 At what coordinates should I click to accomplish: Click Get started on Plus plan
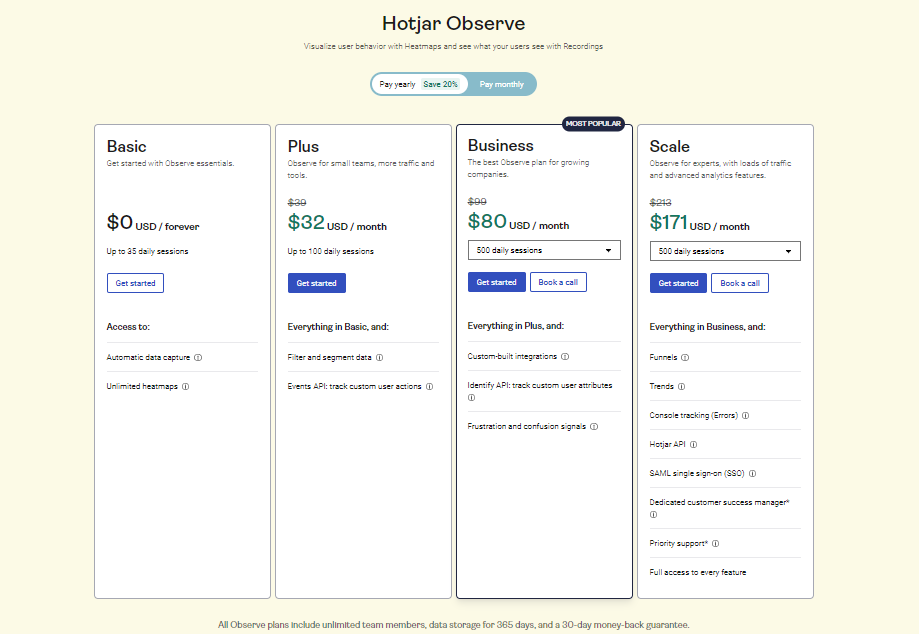pos(316,283)
